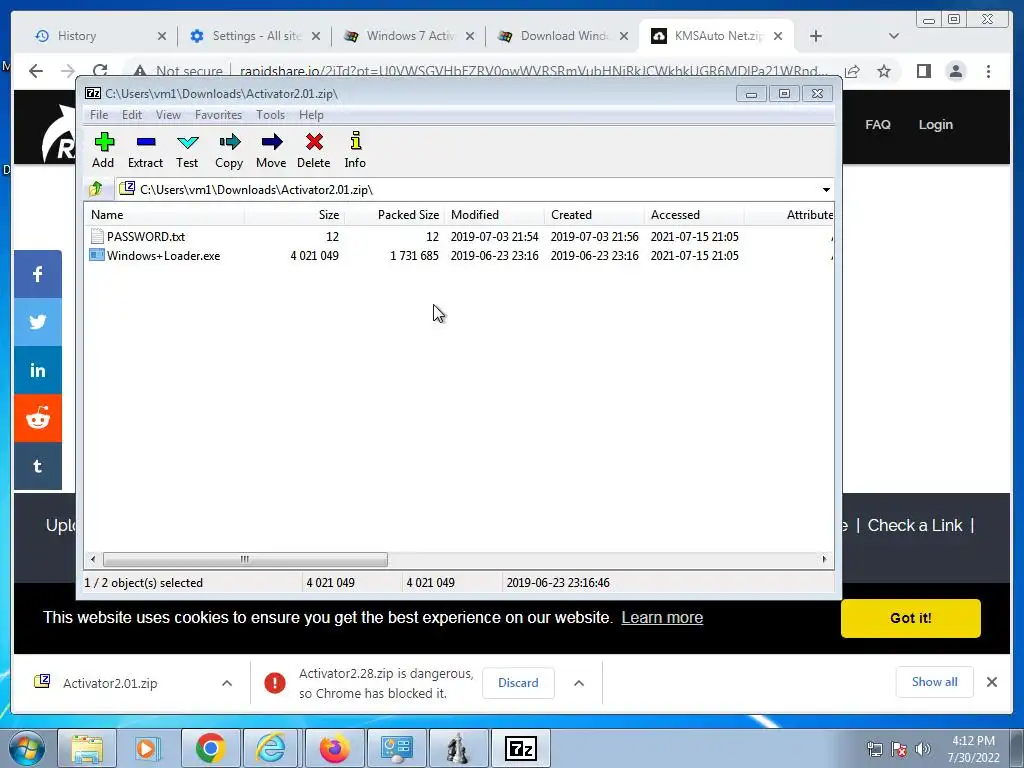Sort by the Name column header

(x=165, y=215)
